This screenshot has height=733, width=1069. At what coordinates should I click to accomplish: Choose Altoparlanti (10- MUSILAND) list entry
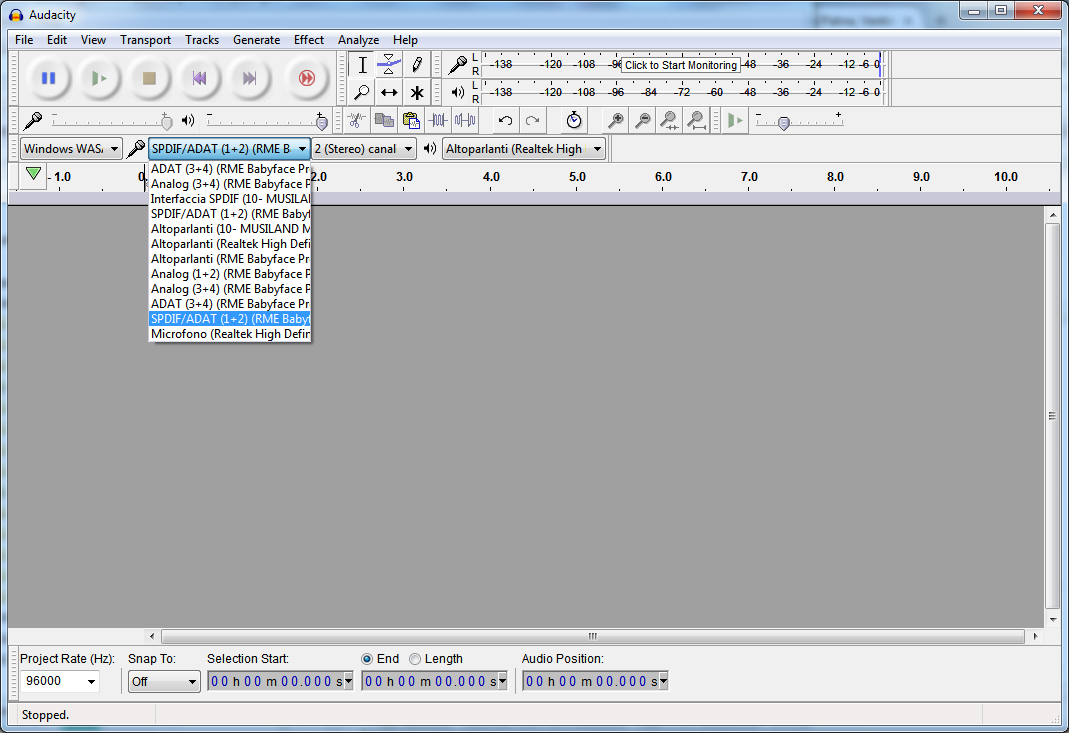230,228
